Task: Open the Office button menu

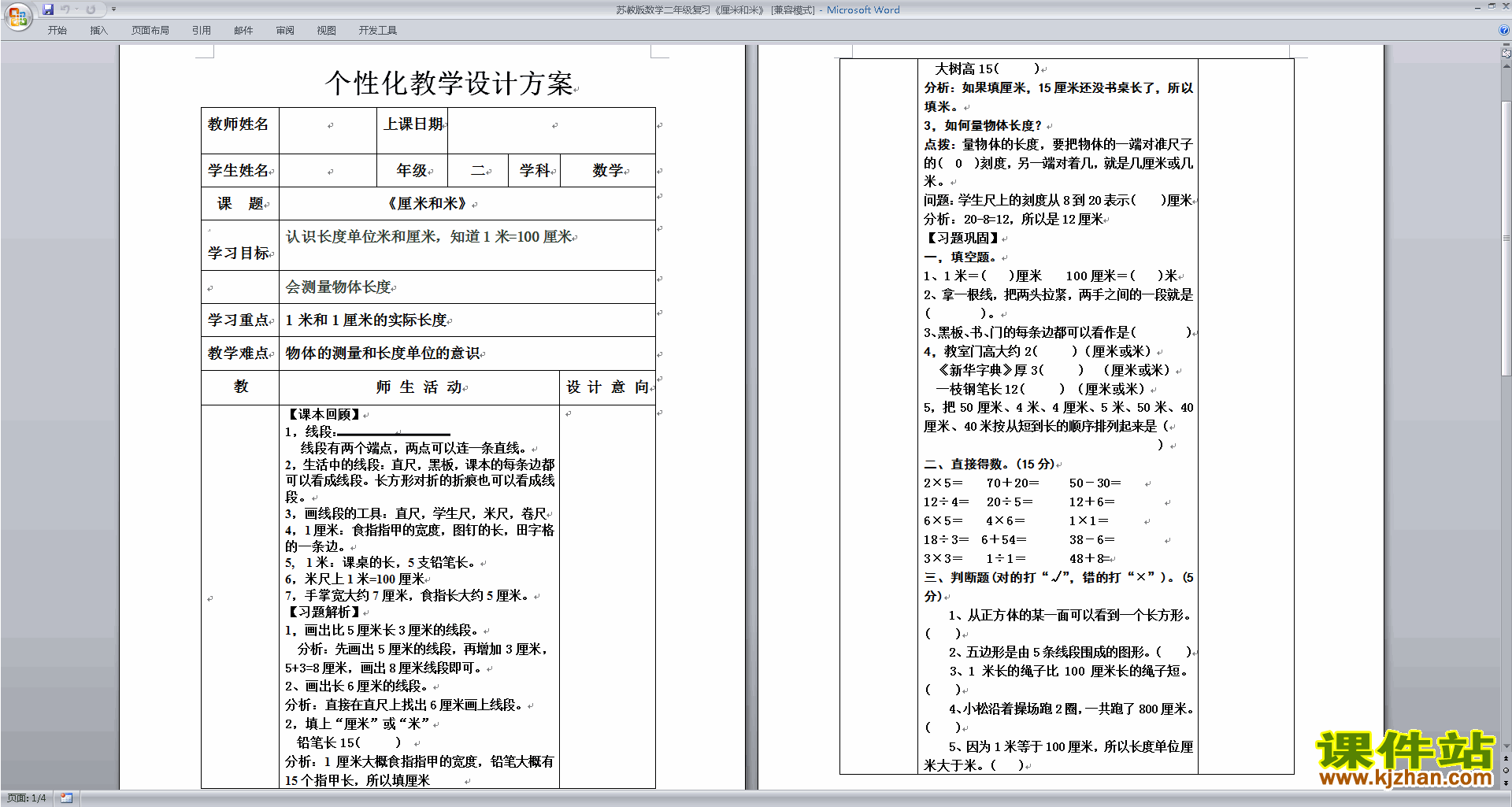Action: pos(17,16)
